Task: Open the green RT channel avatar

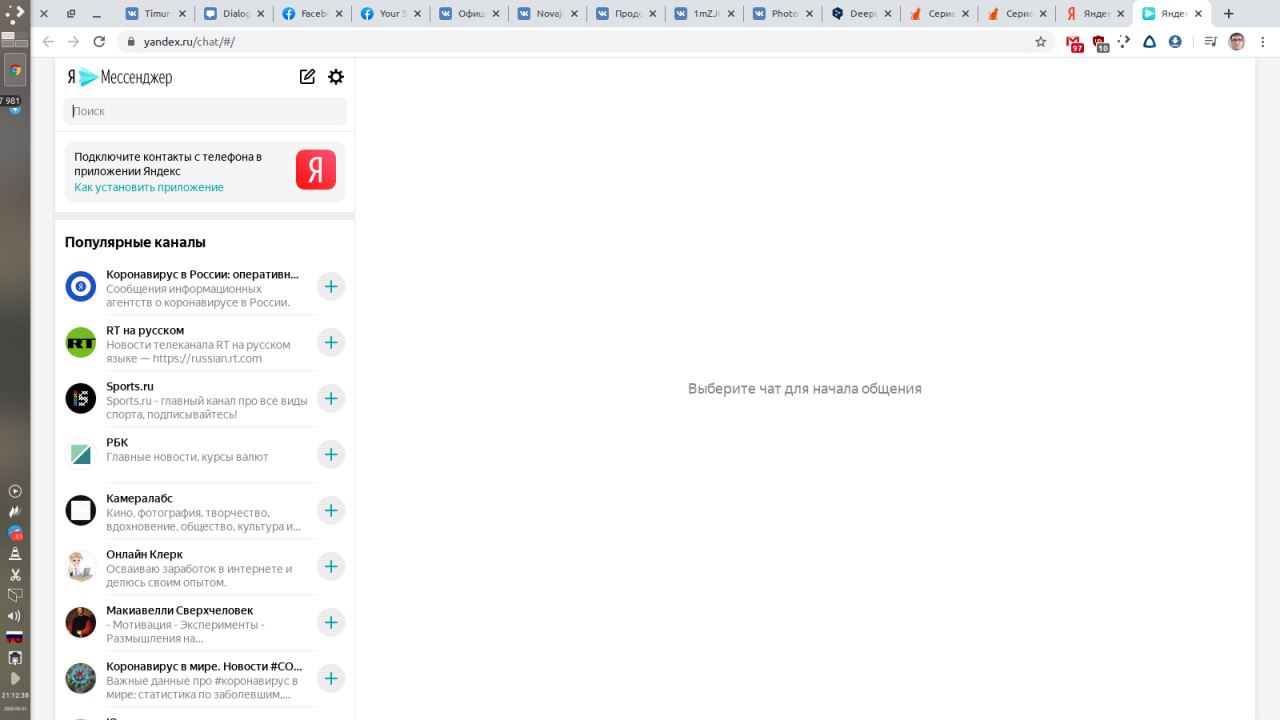Action: 81,343
